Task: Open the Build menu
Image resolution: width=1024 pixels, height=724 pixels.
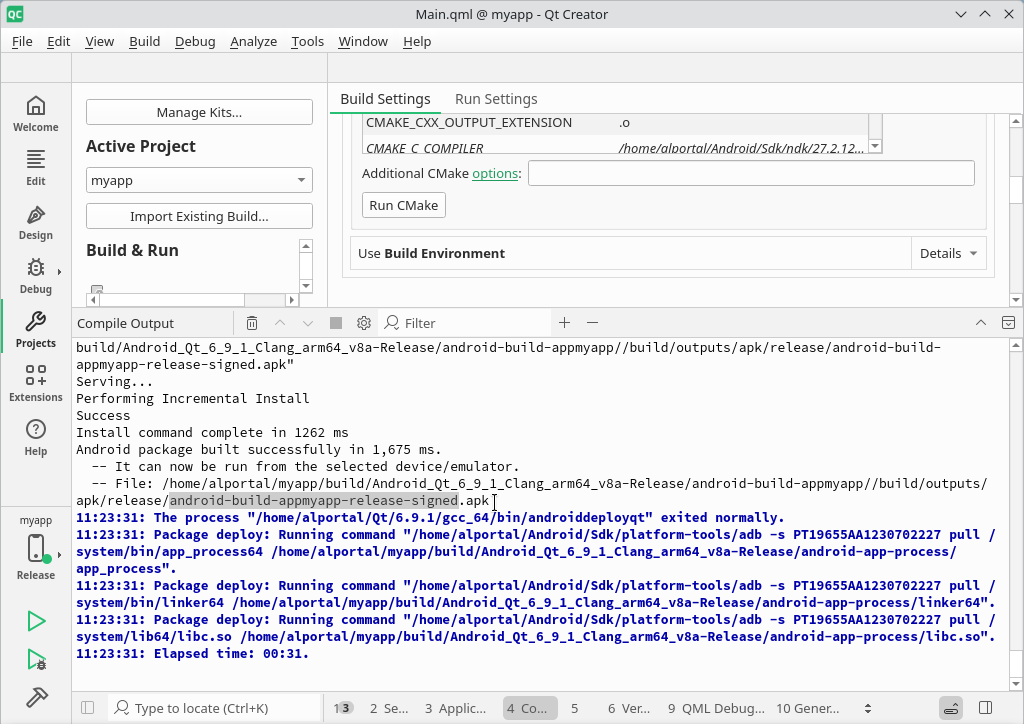Action: point(144,41)
